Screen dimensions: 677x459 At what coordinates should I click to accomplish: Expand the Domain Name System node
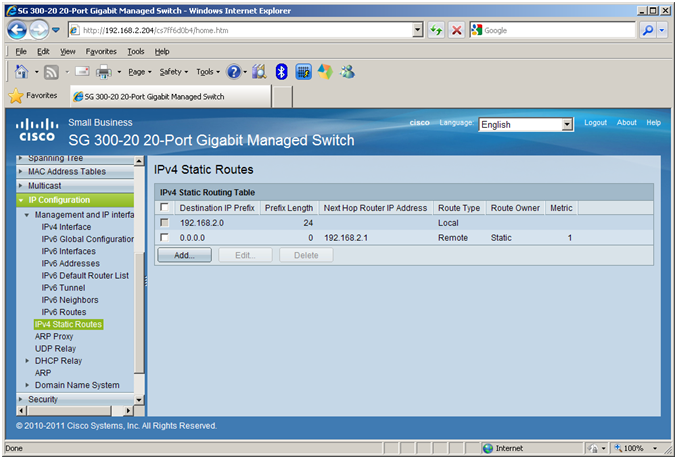coord(27,385)
